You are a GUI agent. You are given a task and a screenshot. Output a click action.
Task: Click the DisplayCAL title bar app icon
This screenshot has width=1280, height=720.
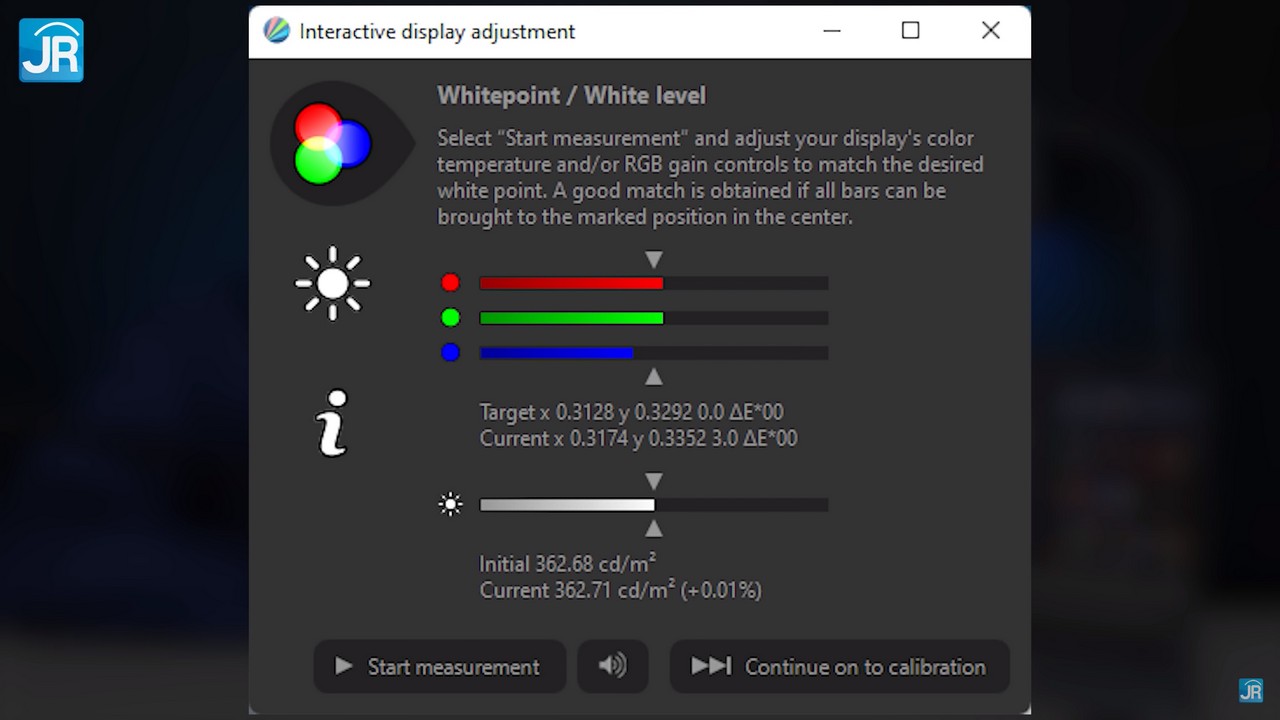coord(276,31)
